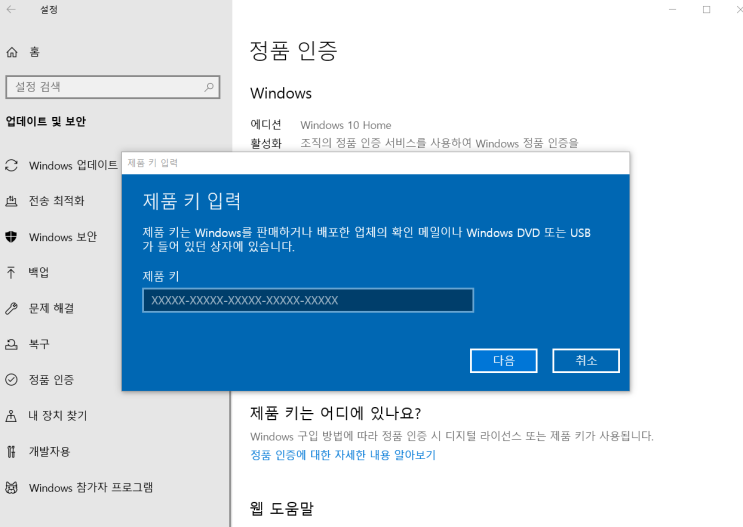Click the '제품 키 입력' blue dialog heading
Image resolution: width=743 pixels, height=527 pixels.
192,201
